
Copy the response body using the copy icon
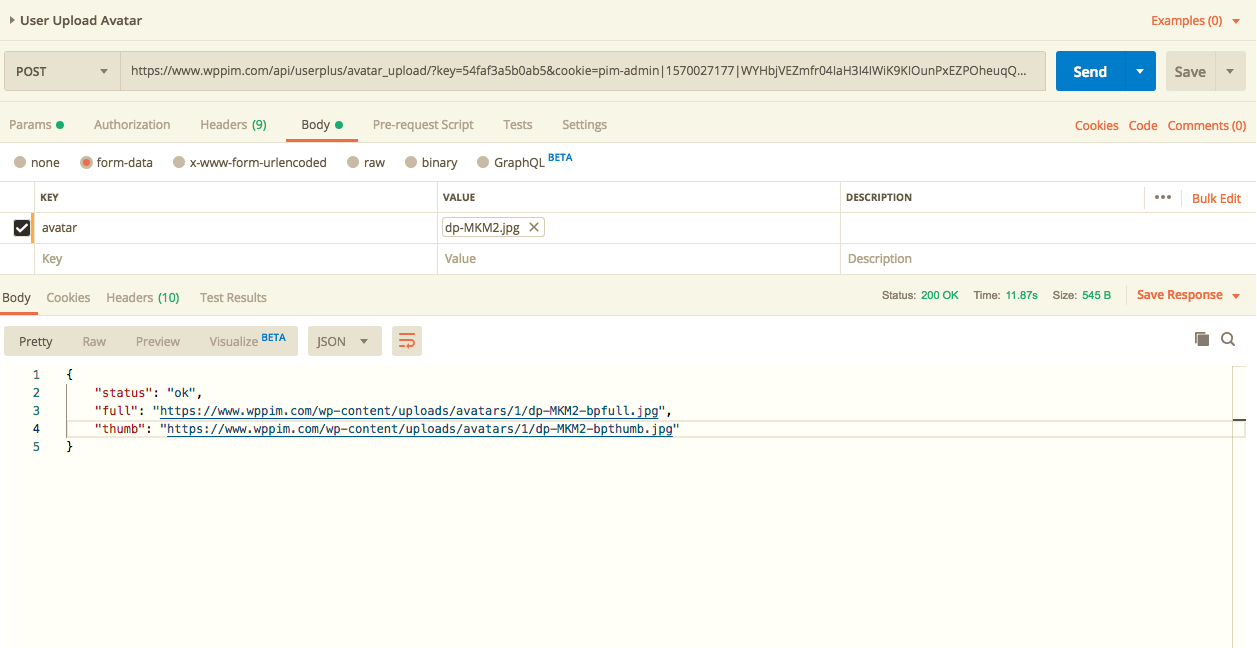tap(1201, 339)
